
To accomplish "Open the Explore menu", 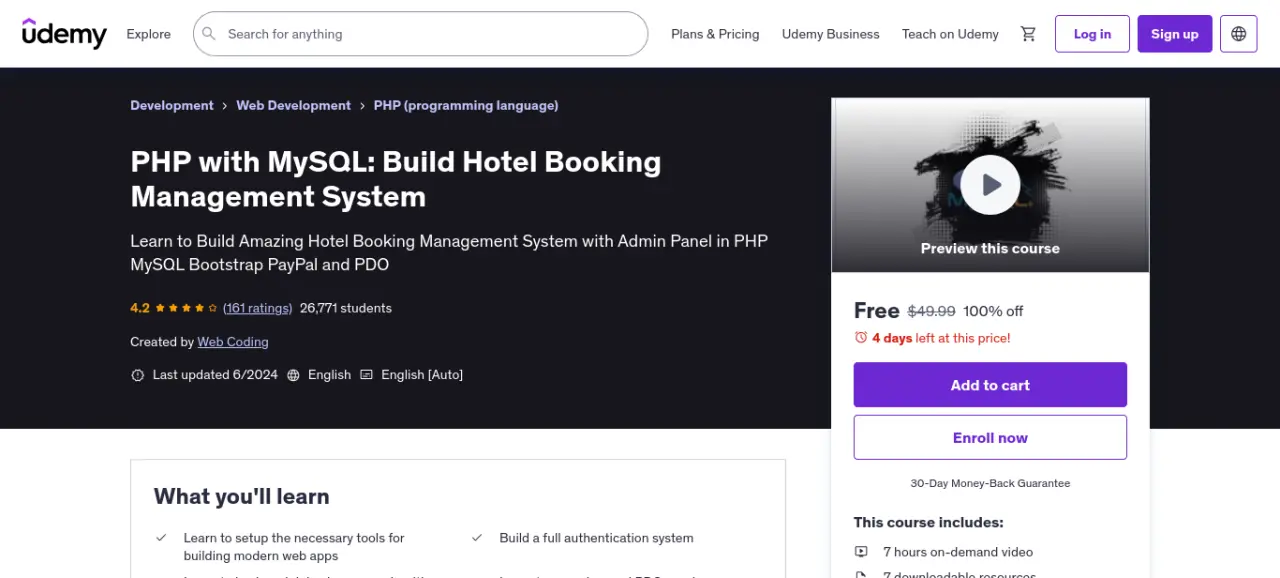I will 148,34.
